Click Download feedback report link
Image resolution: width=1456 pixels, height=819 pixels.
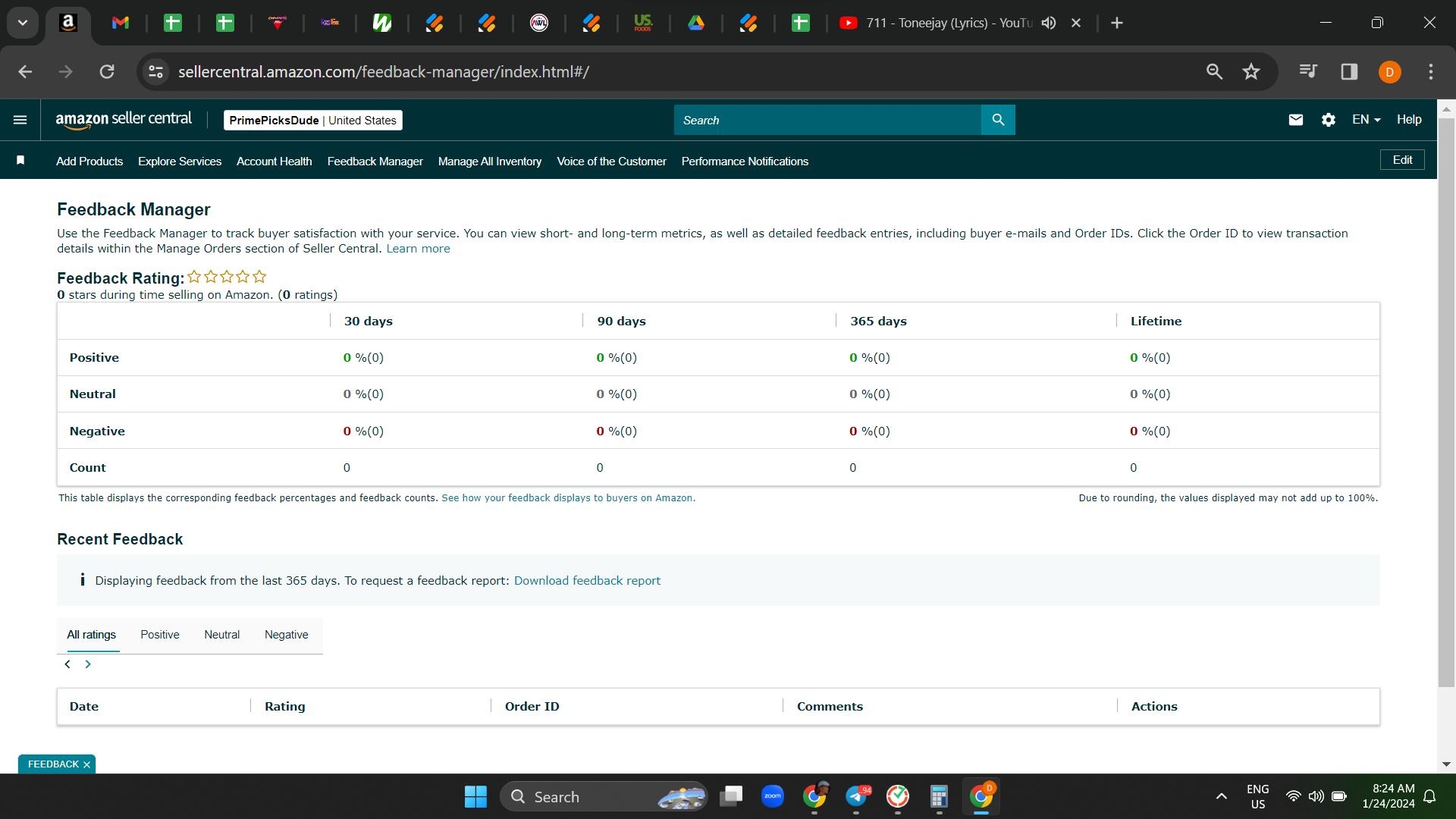pyautogui.click(x=587, y=581)
